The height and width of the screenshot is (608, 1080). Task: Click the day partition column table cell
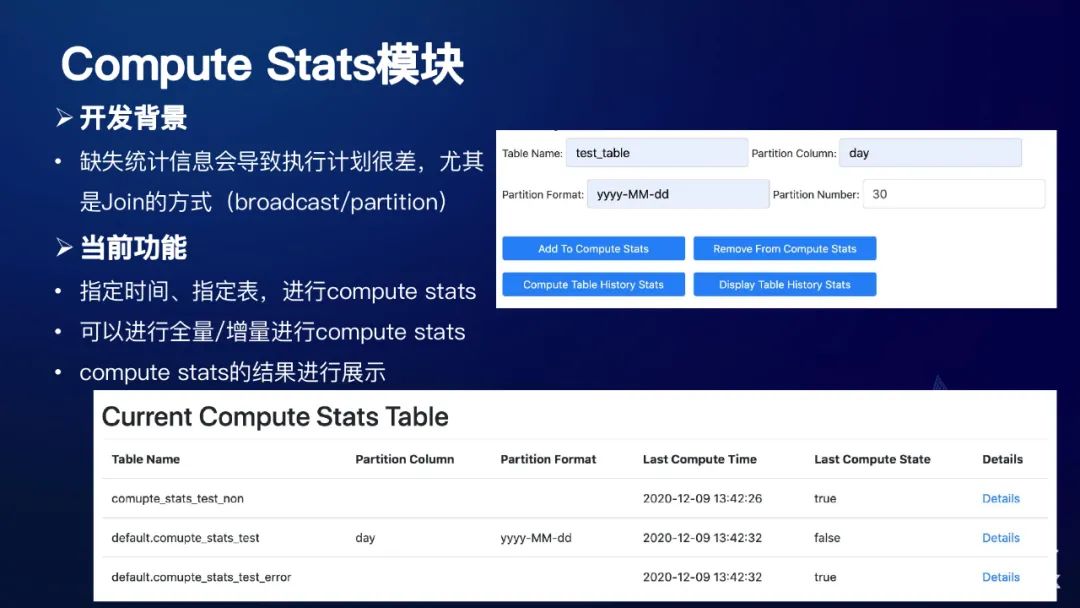click(365, 538)
